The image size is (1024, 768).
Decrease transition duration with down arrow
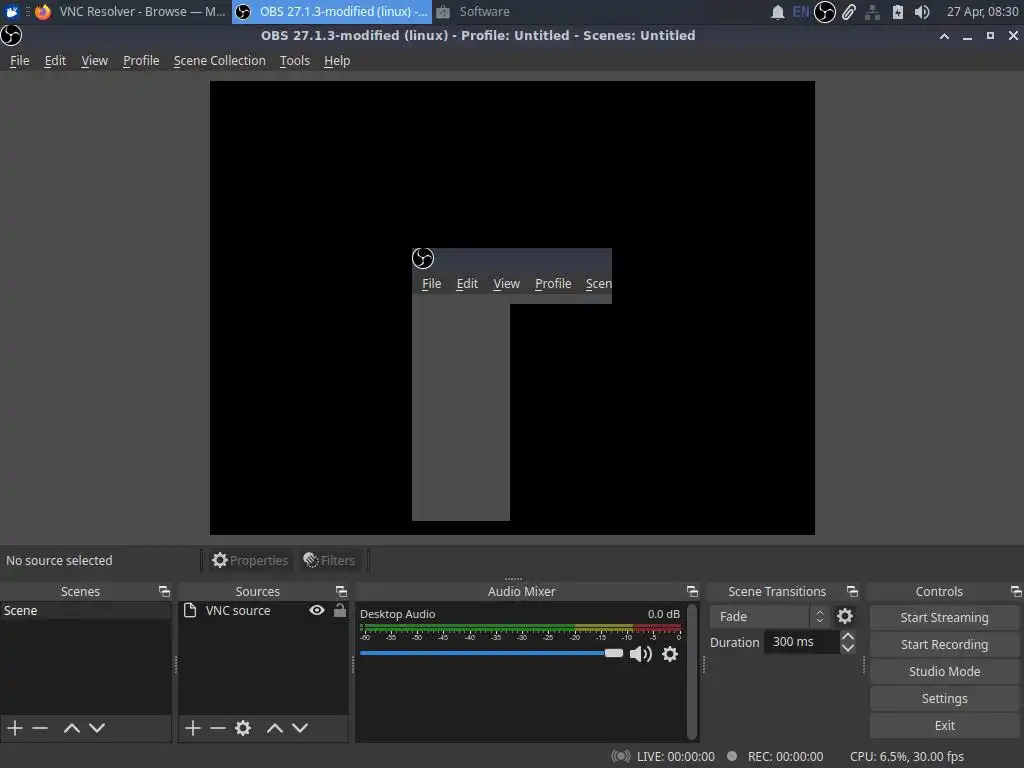(848, 648)
